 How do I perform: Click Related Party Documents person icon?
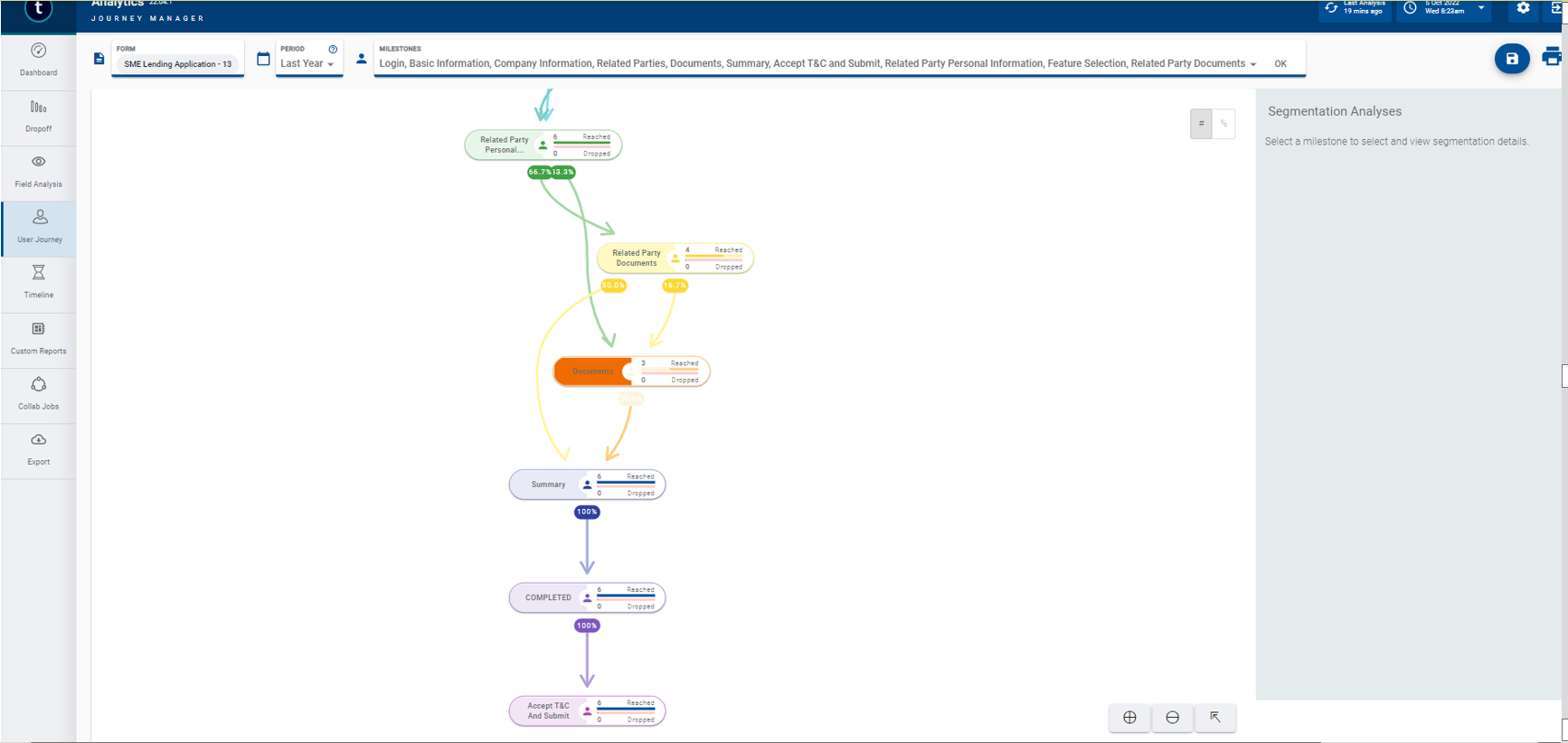click(x=675, y=259)
